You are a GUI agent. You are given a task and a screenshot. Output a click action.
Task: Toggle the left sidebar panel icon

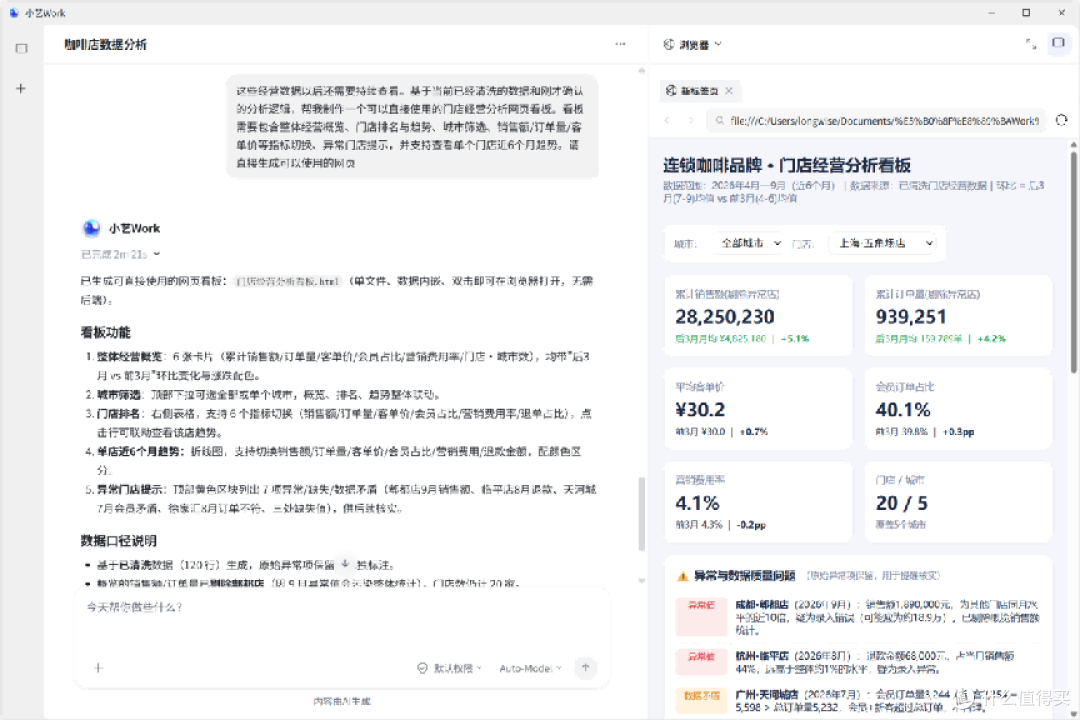click(x=21, y=48)
